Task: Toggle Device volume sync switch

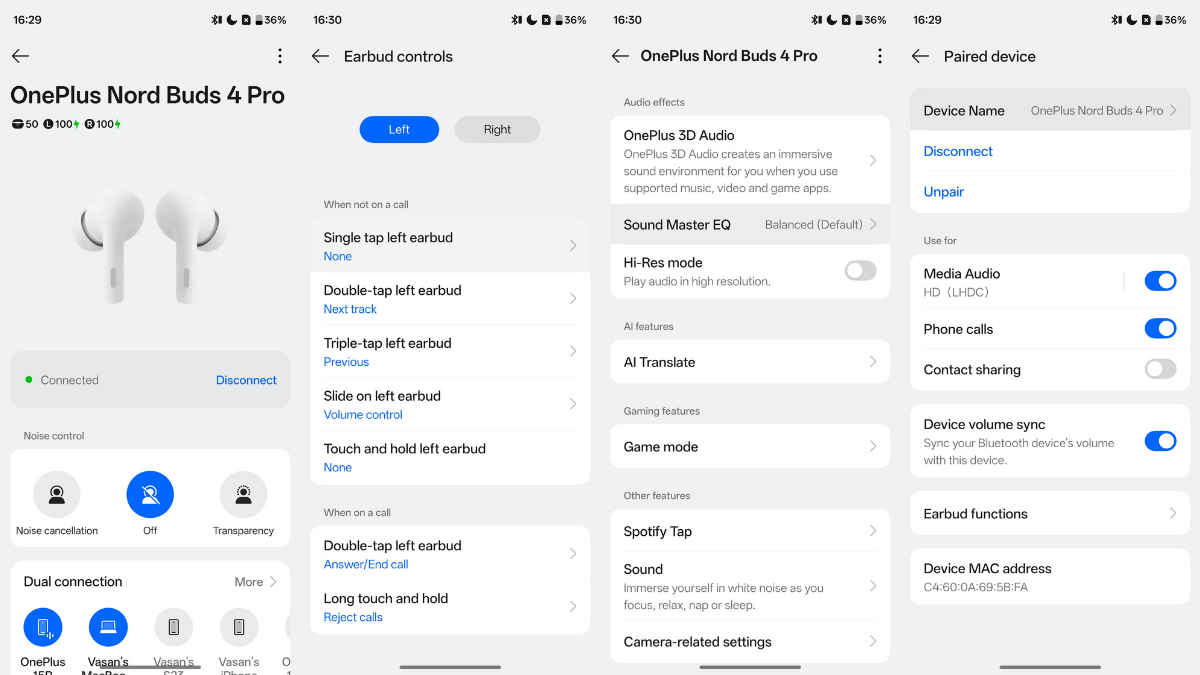Action: pyautogui.click(x=1160, y=441)
